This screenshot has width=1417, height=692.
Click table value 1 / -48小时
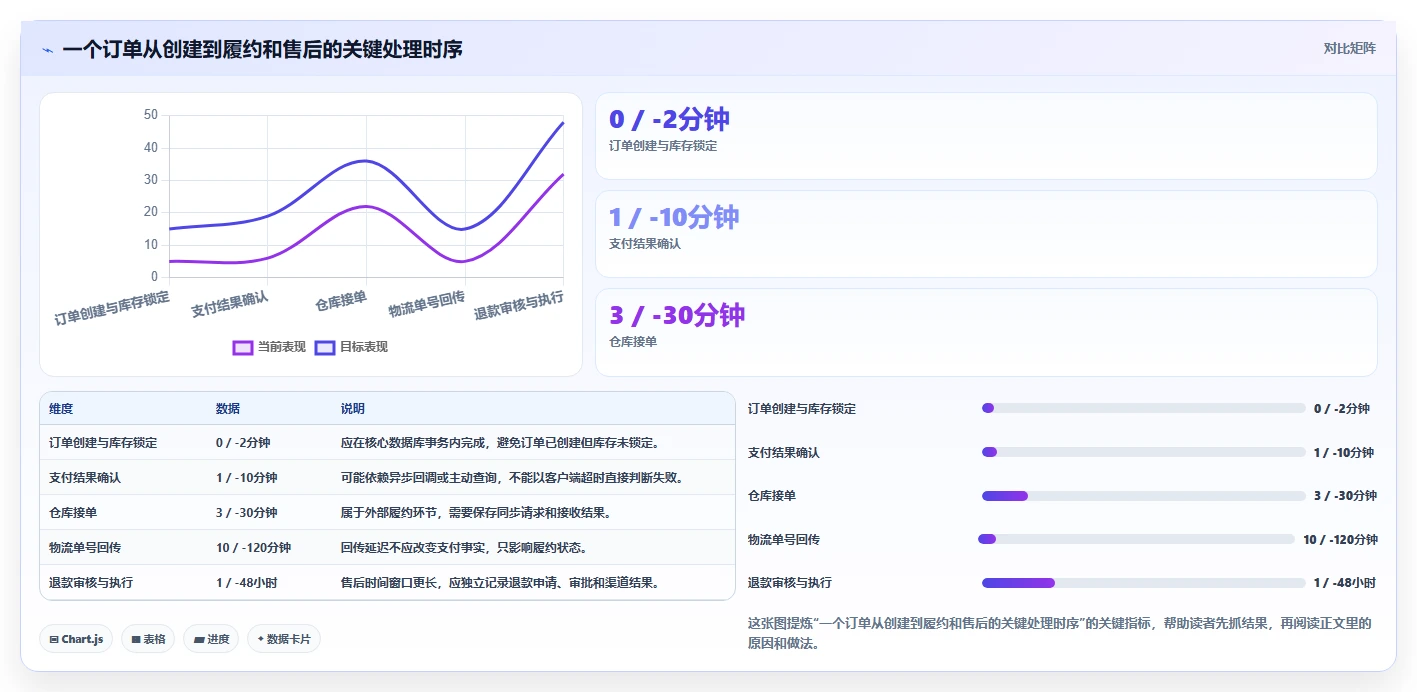247,582
